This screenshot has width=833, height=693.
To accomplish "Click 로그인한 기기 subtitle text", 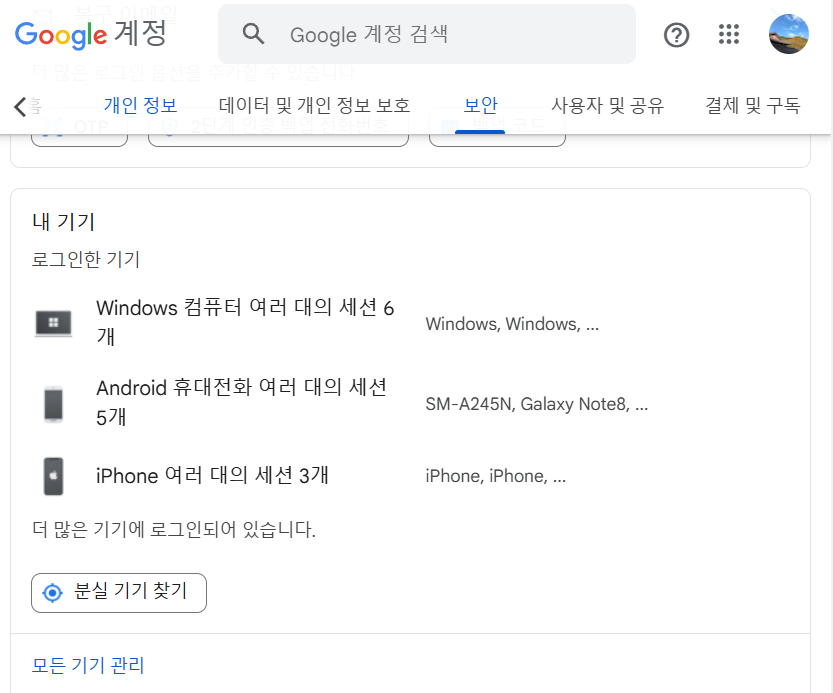I will coord(86,259).
